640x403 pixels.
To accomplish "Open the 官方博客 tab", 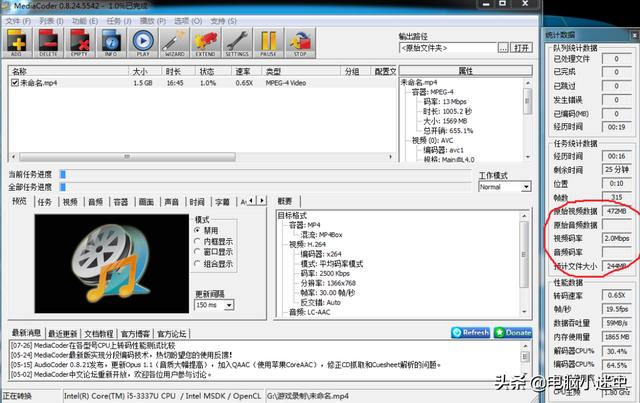I will (x=135, y=334).
